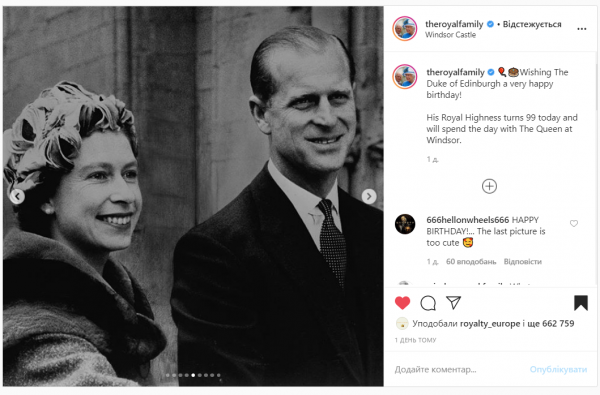
Task: Click Відстежується following button
Action: (532, 24)
